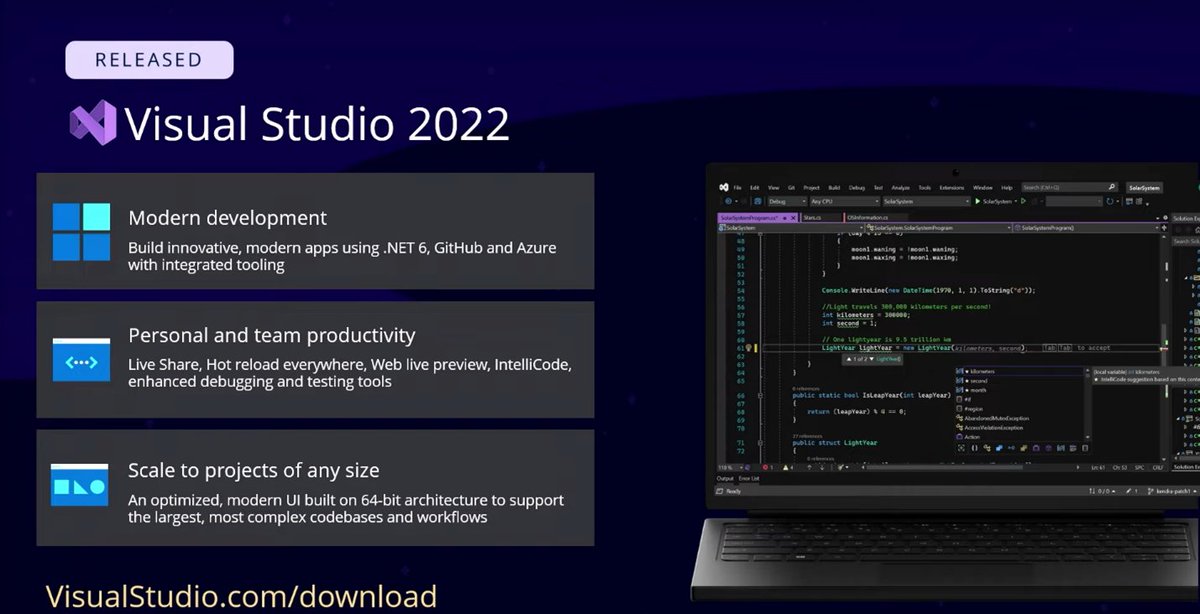The height and width of the screenshot is (614, 1200).
Task: Open the Error List tab
Action: click(748, 479)
